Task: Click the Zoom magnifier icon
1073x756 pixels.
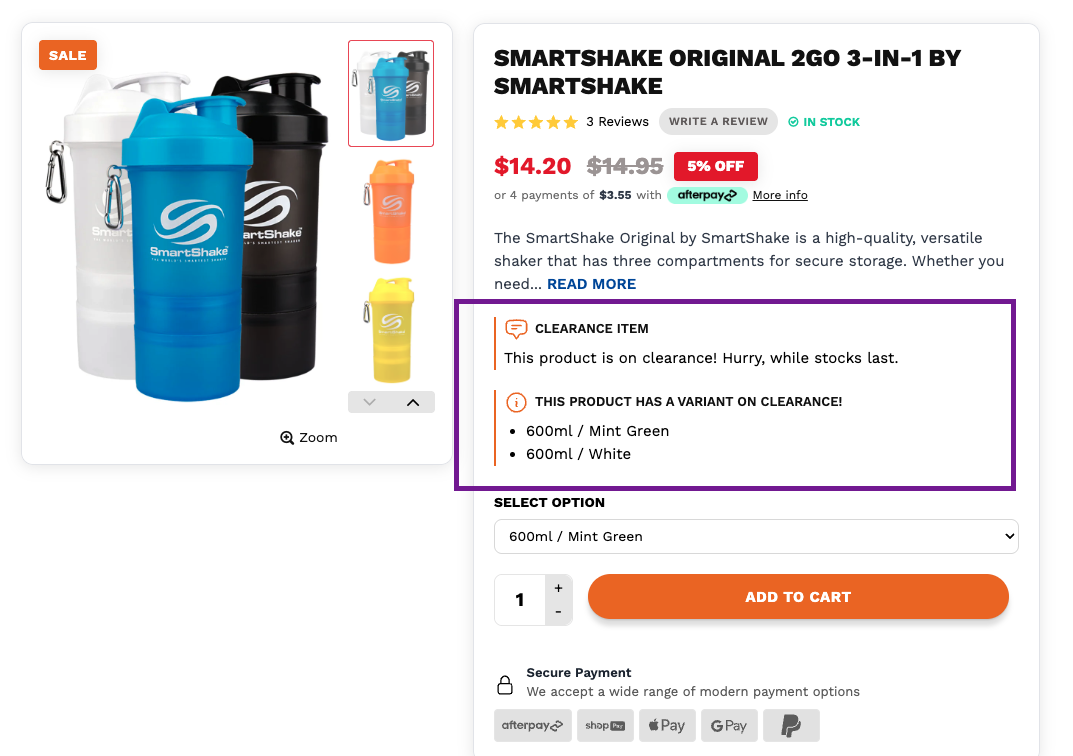Action: (287, 438)
